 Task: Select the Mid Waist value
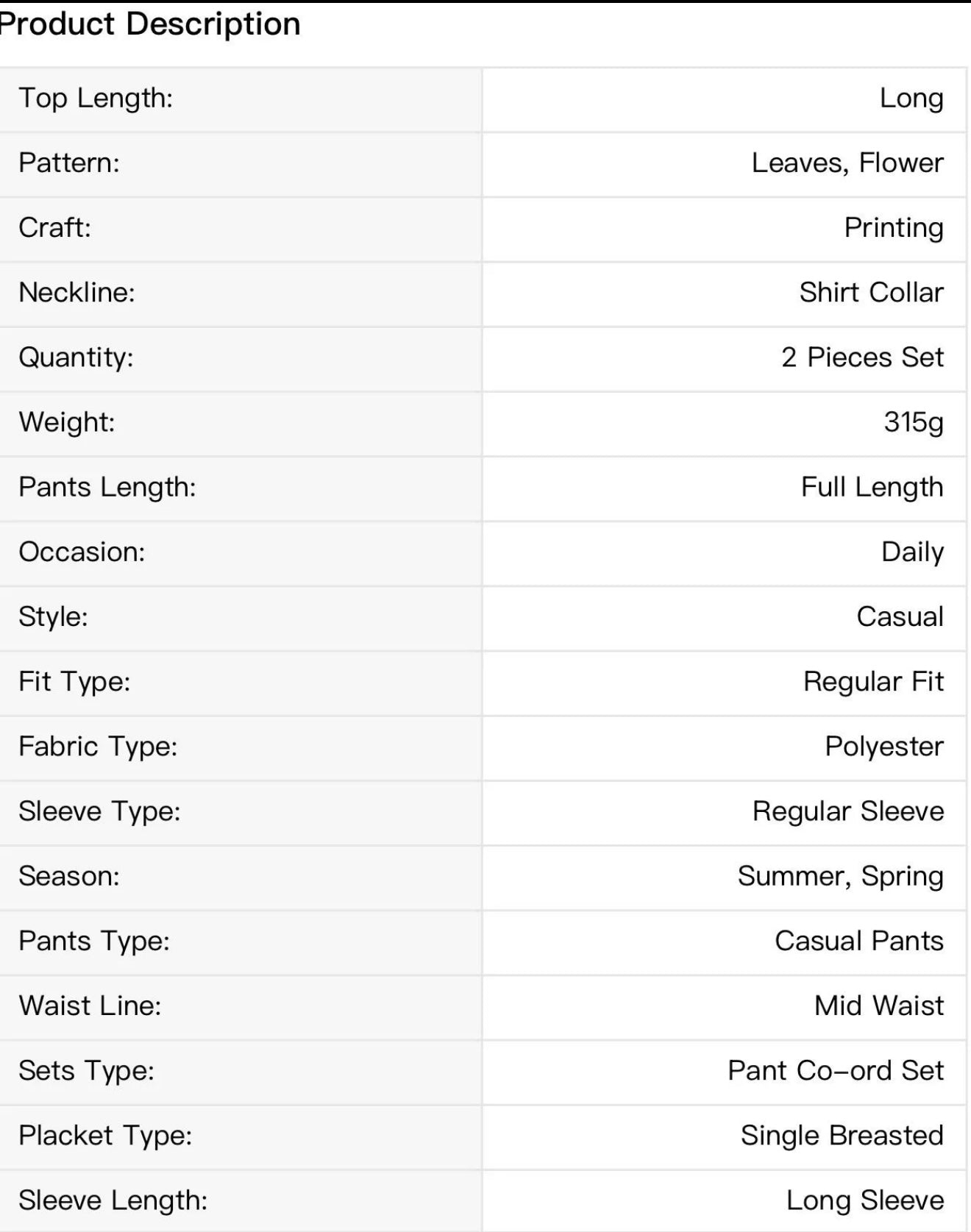coord(879,1005)
